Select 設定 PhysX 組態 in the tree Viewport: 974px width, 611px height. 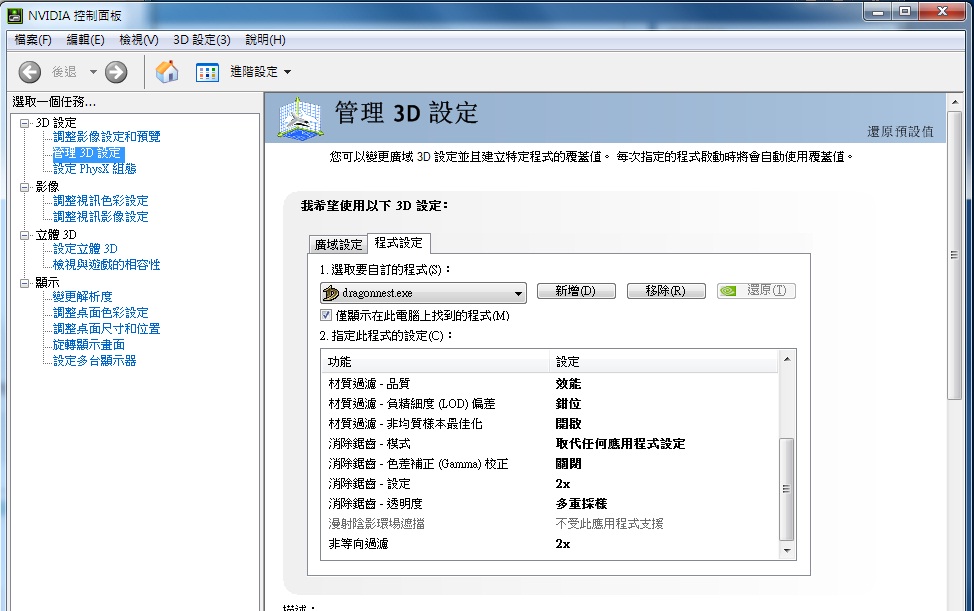pos(94,169)
